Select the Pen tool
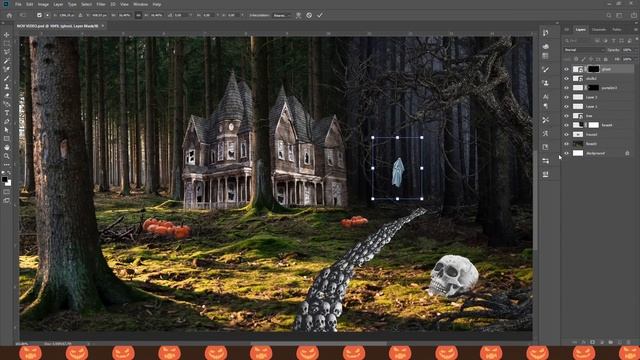This screenshot has height=360, width=640. 7,122
